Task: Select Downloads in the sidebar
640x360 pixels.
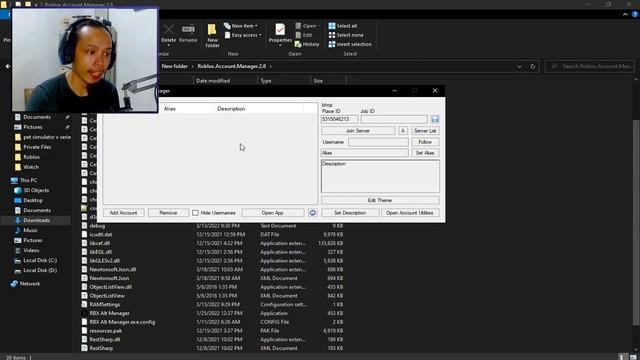Action: pos(33,220)
